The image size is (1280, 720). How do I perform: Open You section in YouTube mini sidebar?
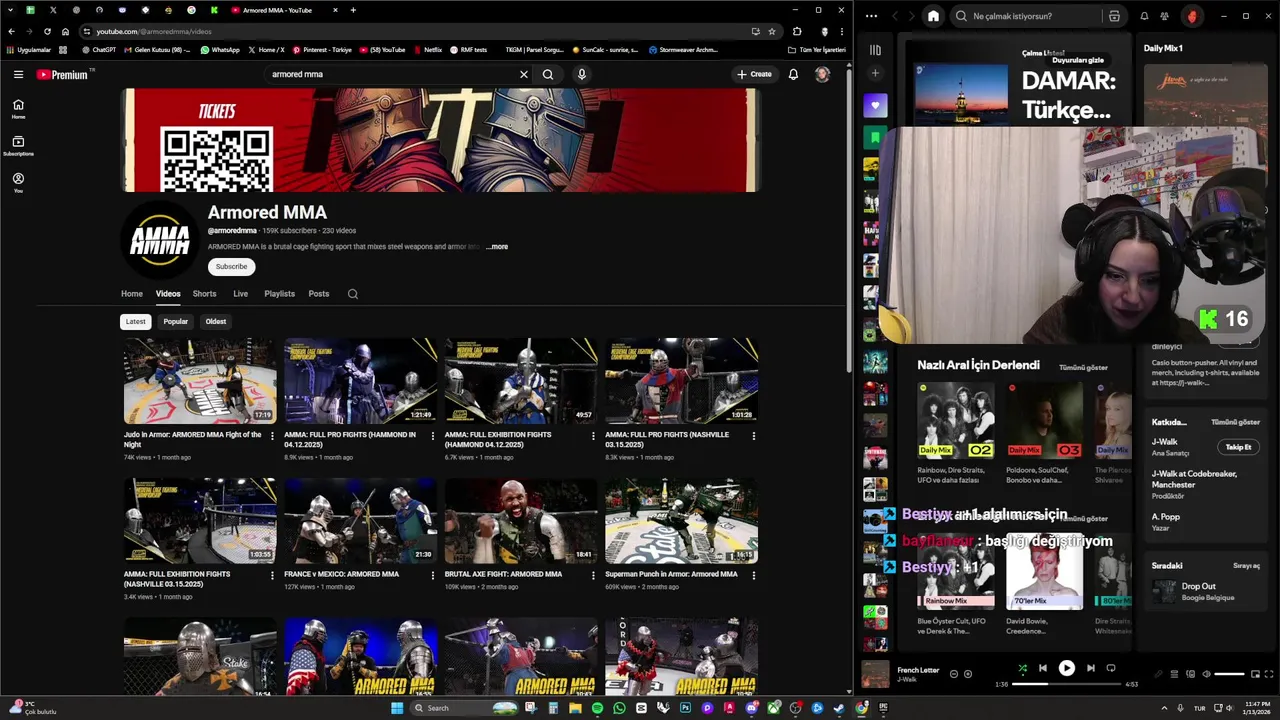[18, 183]
